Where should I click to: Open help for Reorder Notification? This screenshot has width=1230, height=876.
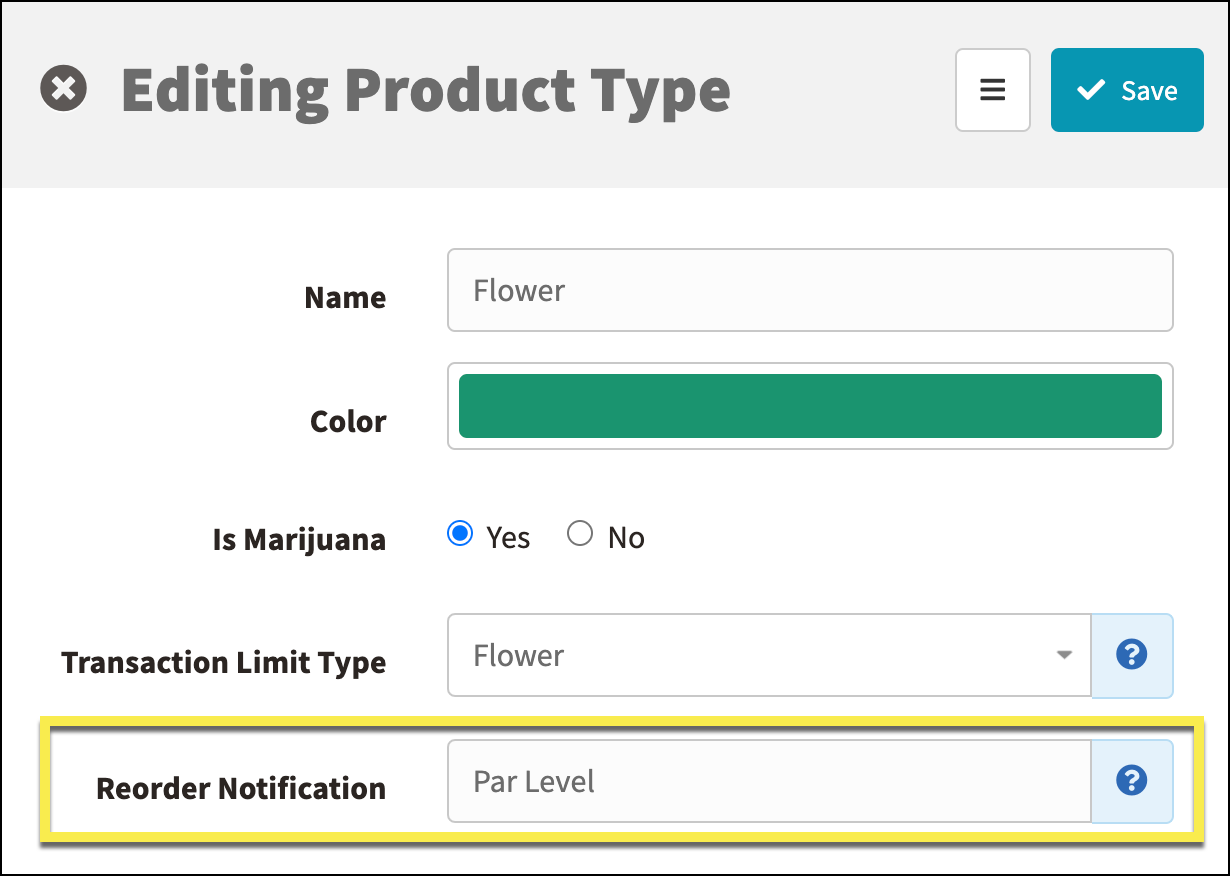[x=1132, y=781]
